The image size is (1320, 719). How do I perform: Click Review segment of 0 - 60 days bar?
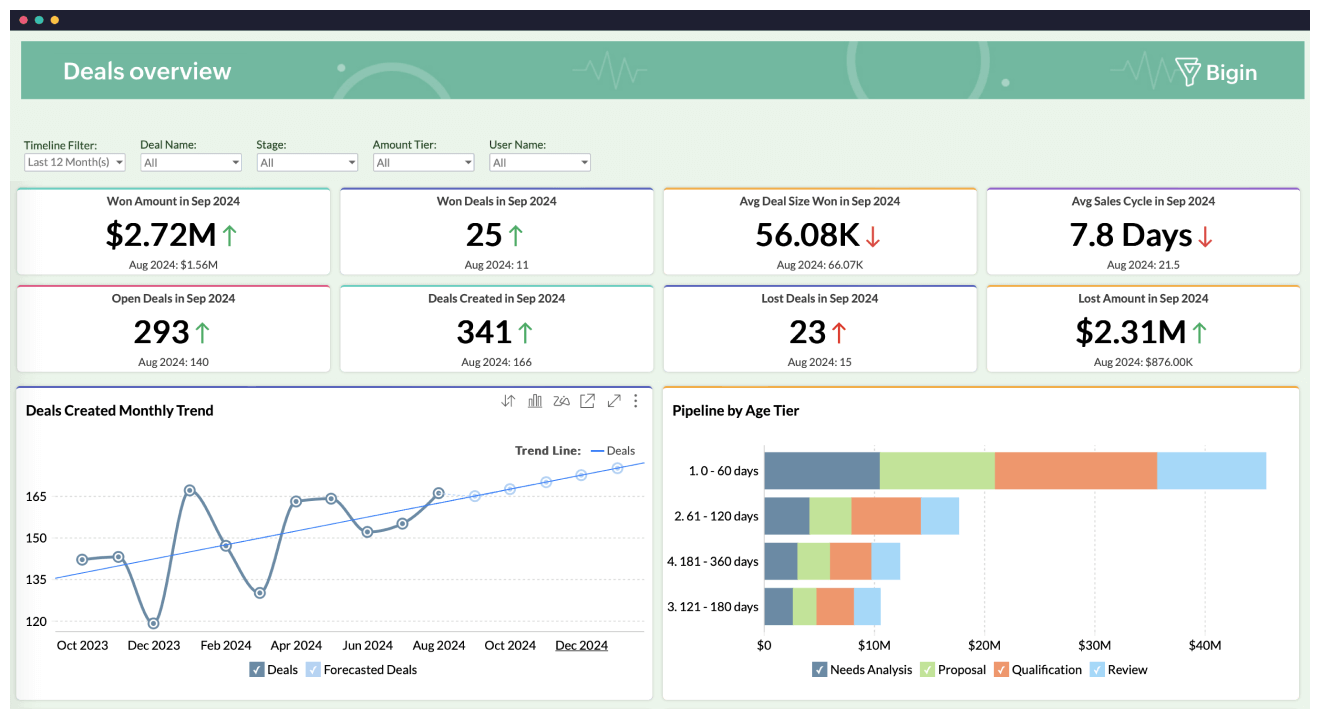pos(1211,471)
